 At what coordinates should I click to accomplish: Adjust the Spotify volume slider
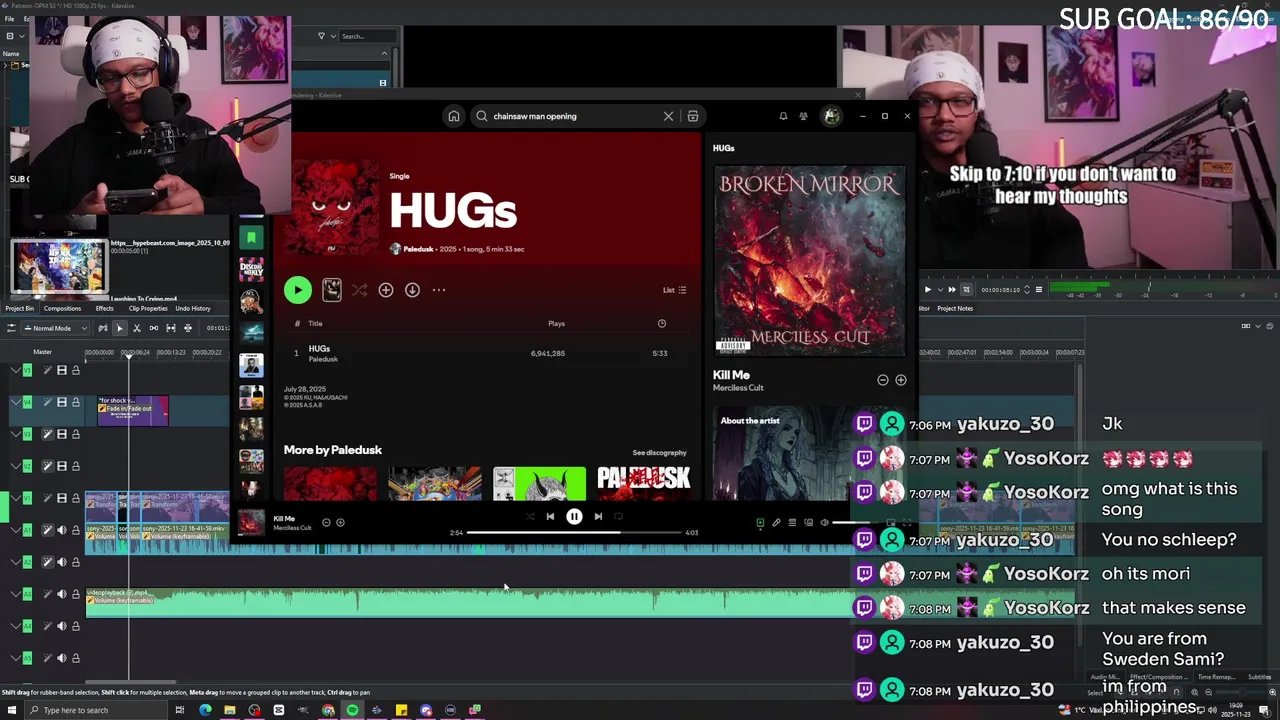pos(855,522)
